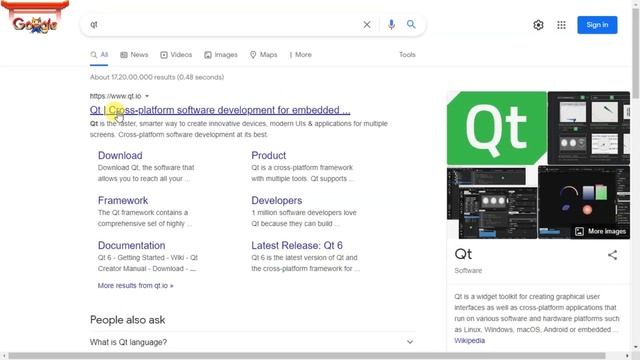
Task: Open the Documentation sitelink
Action: 131,245
